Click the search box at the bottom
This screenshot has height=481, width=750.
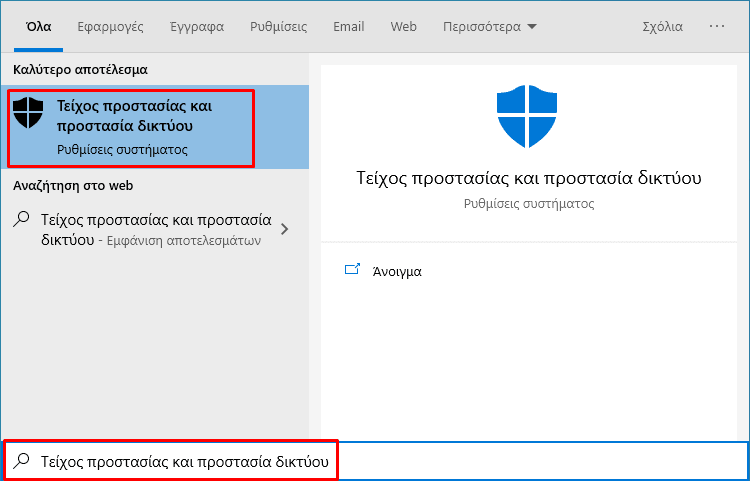375,461
